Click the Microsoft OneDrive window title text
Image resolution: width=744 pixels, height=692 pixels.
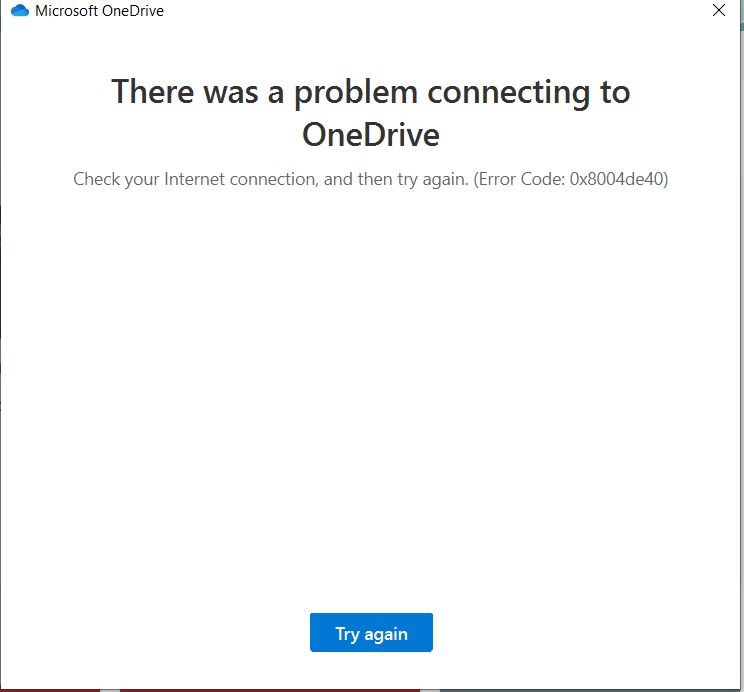pyautogui.click(x=99, y=10)
